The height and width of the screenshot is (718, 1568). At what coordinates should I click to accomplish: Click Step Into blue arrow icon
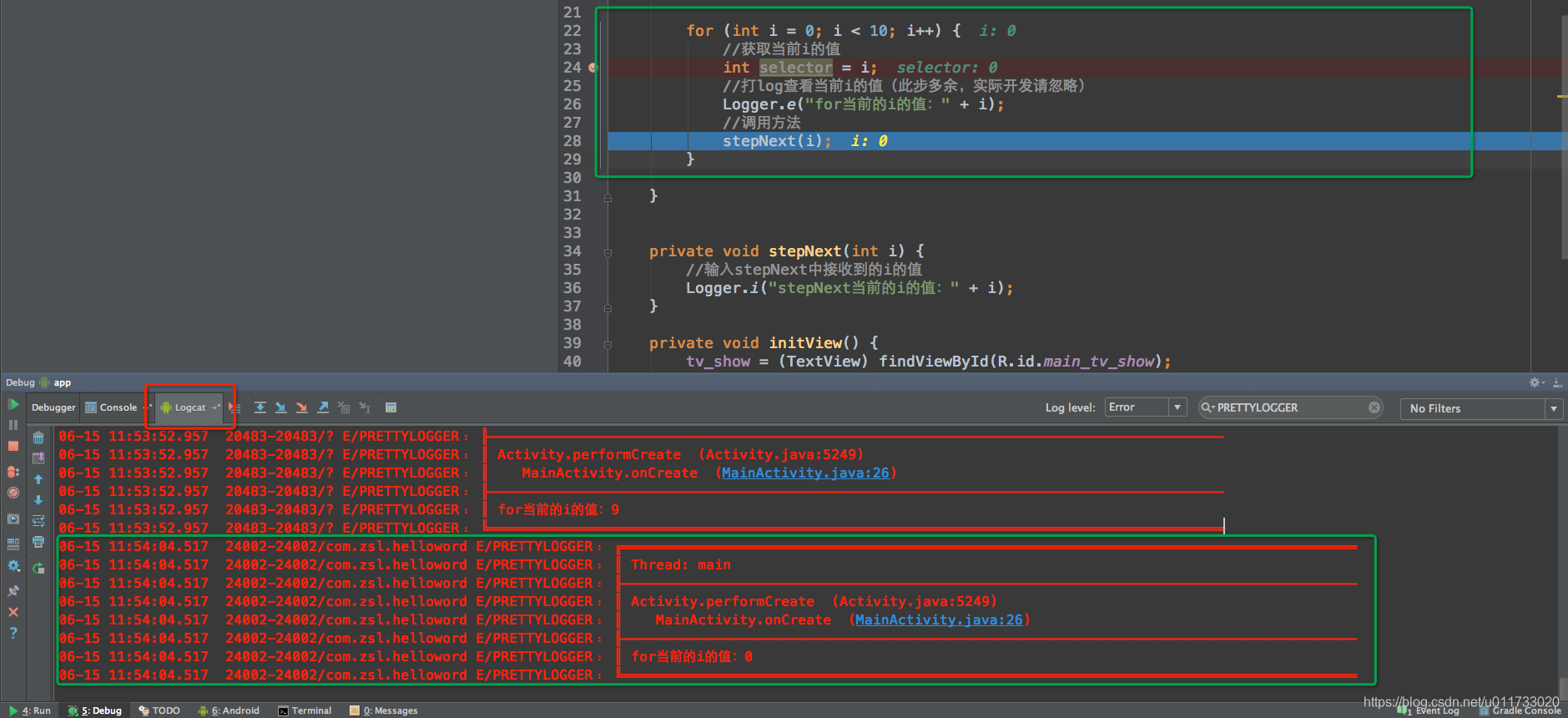(x=281, y=407)
